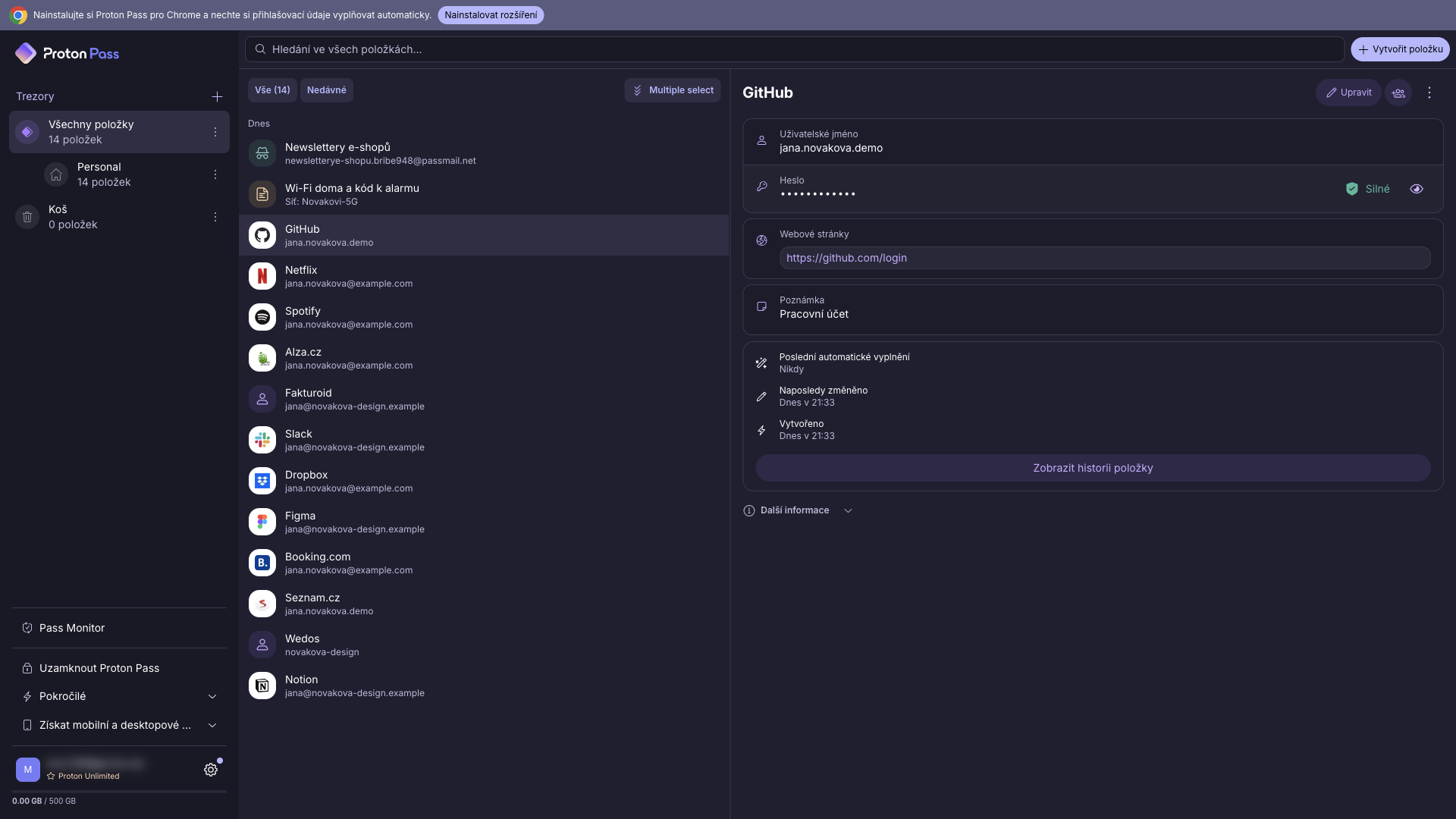The image size is (1456, 819).
Task: Click the share item icon next to Upravit
Action: (1398, 93)
